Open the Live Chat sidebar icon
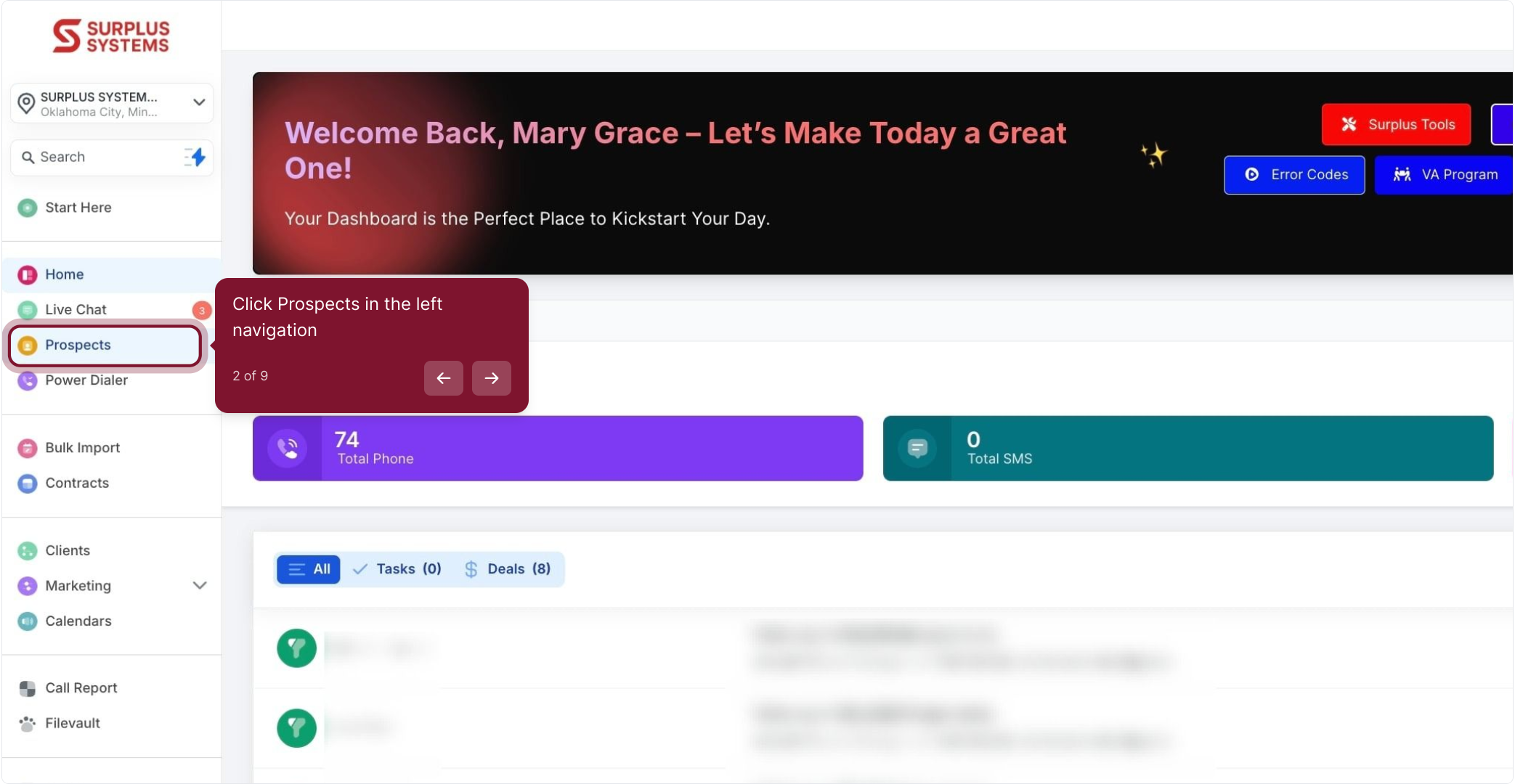 pos(28,310)
